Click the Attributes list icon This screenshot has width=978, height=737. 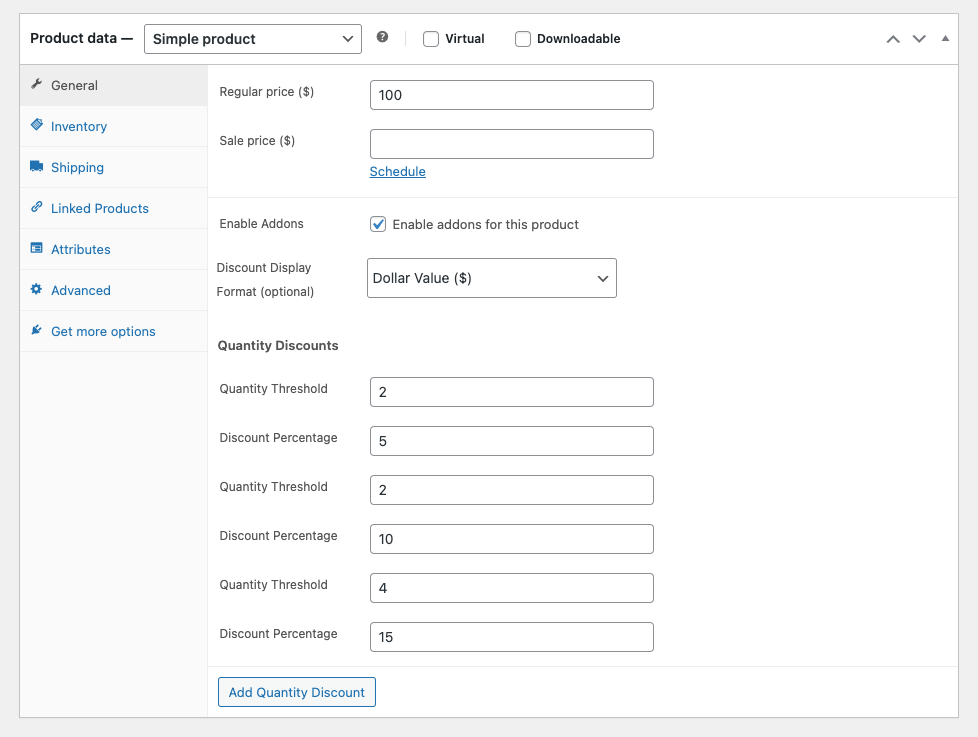37,248
